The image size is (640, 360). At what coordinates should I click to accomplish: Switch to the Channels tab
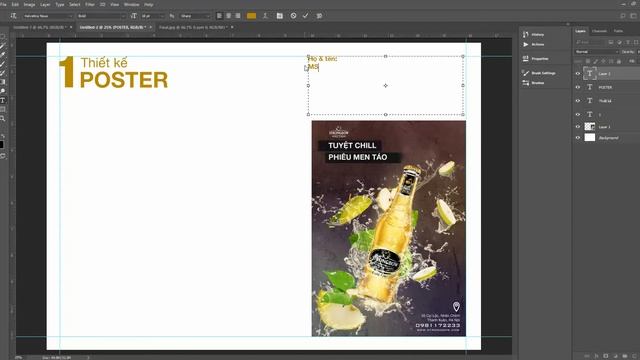click(599, 31)
